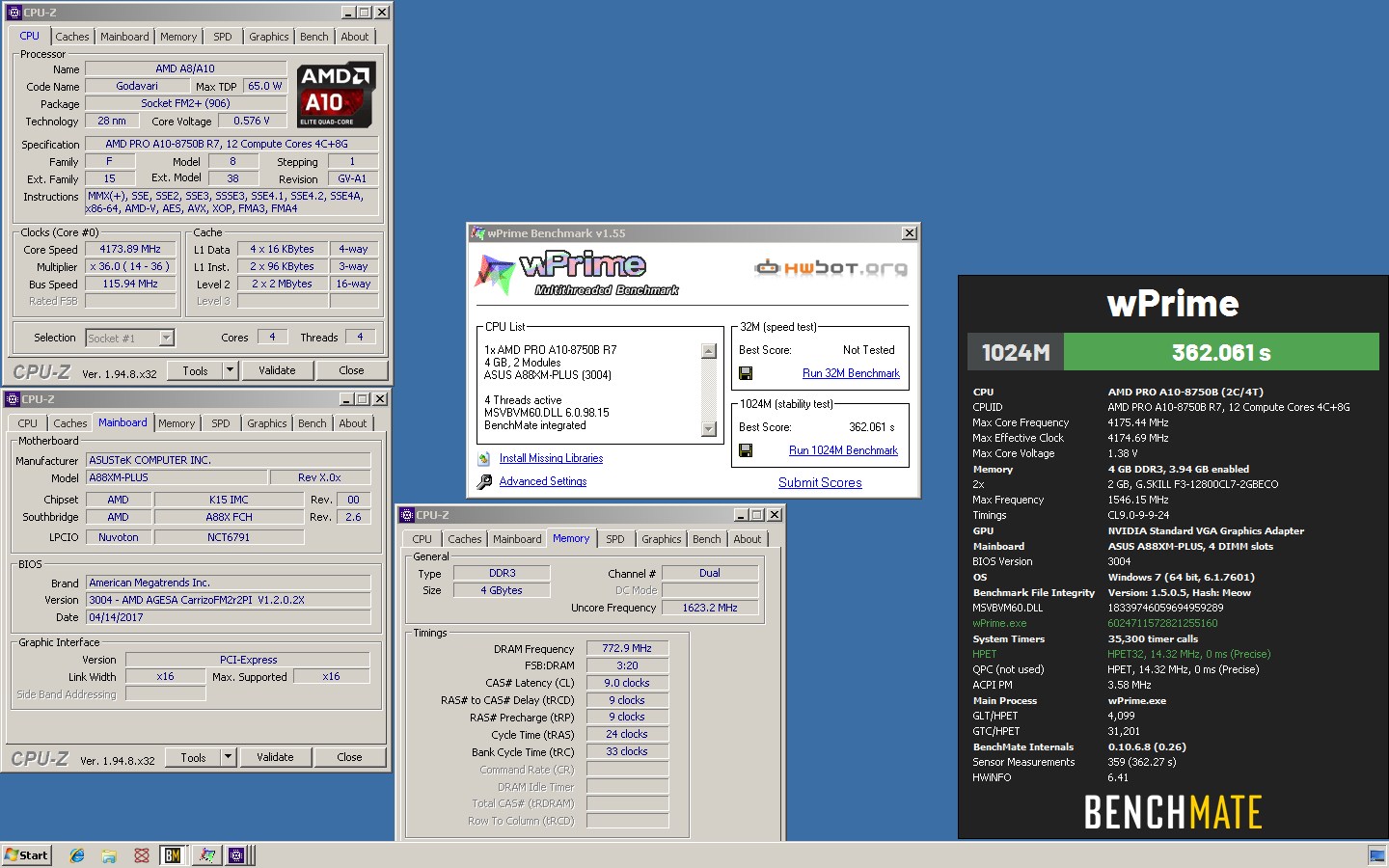The image size is (1389, 868).
Task: Click the wPrime logo graphic
Action: (577, 274)
